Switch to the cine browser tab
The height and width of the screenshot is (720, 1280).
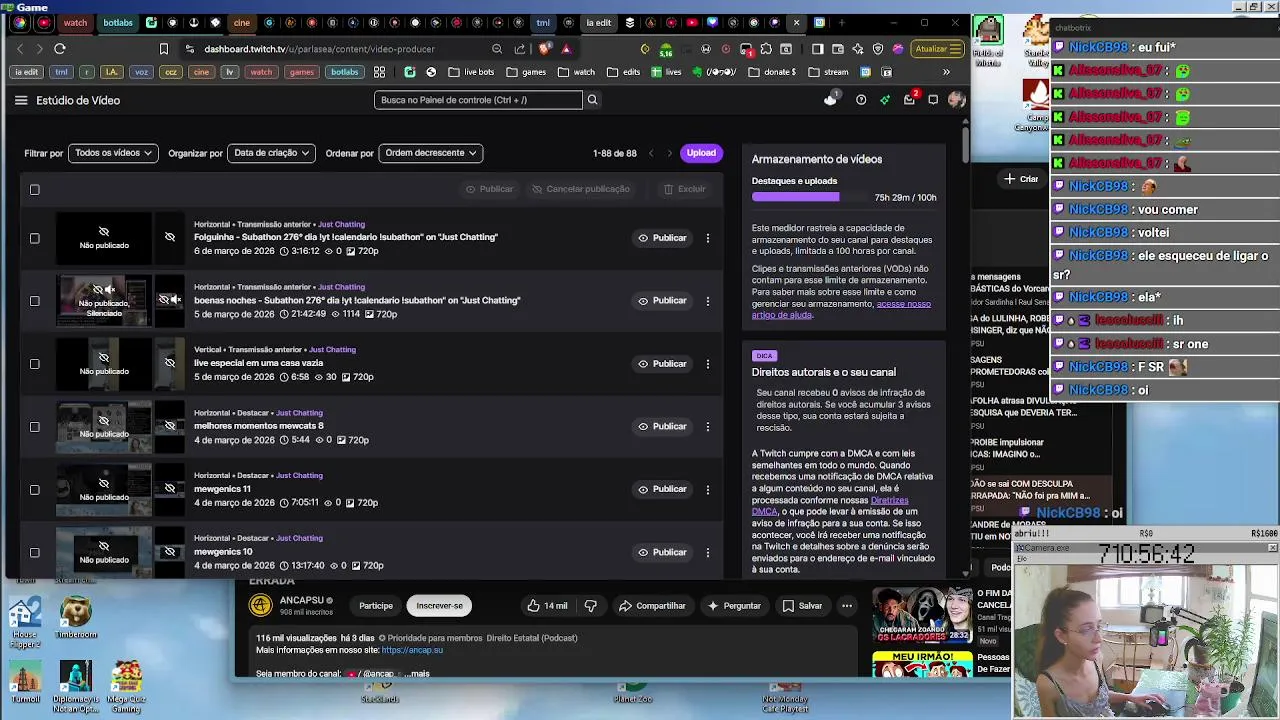pos(241,22)
